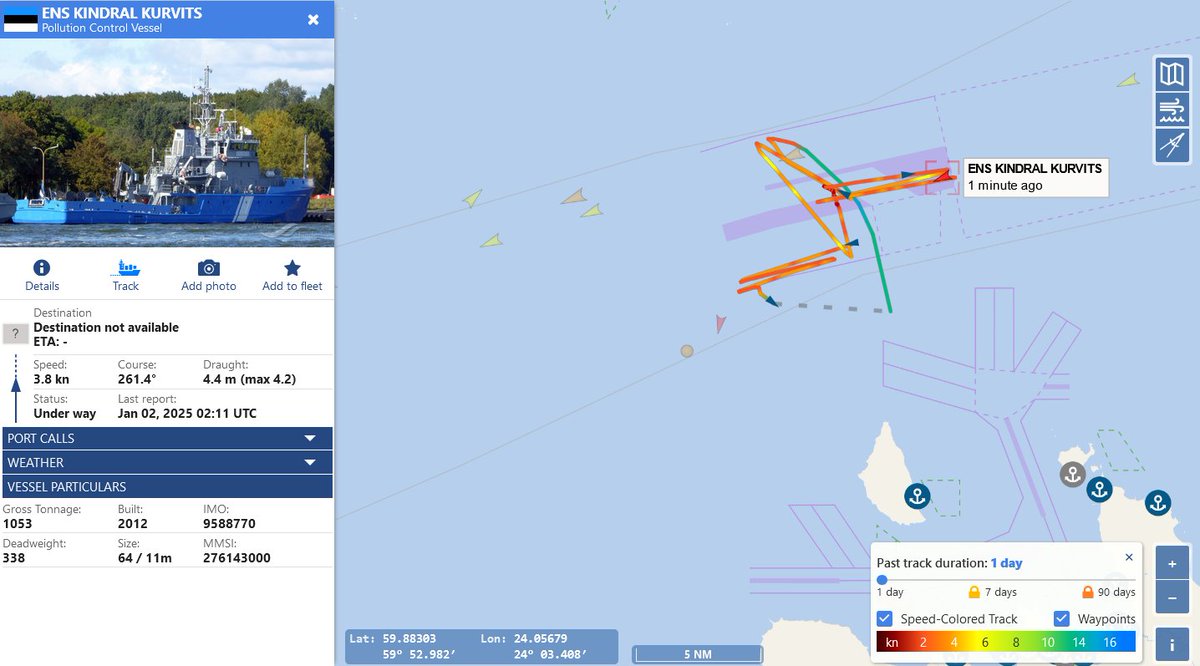Click the vessel photo thumbnail
This screenshot has width=1200, height=666.
pyautogui.click(x=167, y=143)
